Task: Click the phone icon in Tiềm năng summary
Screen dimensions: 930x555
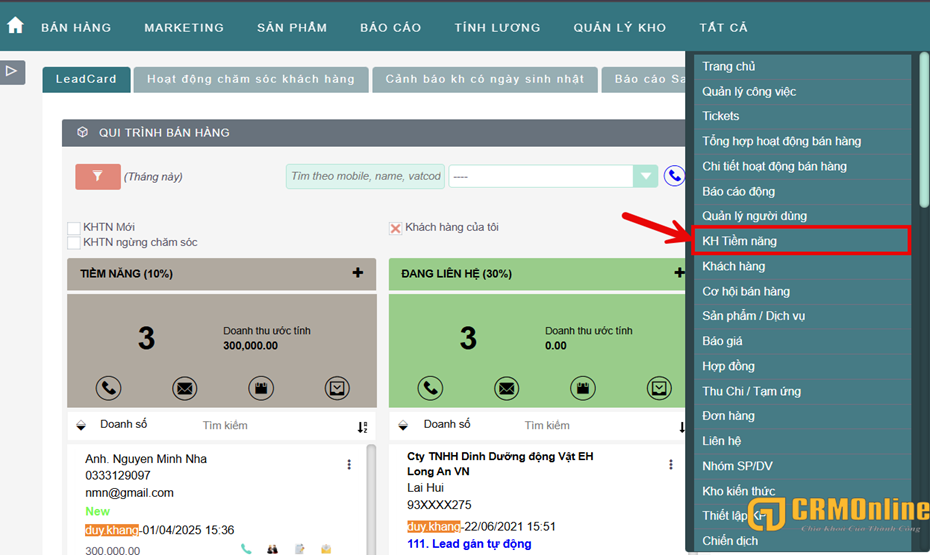Action: [x=109, y=388]
